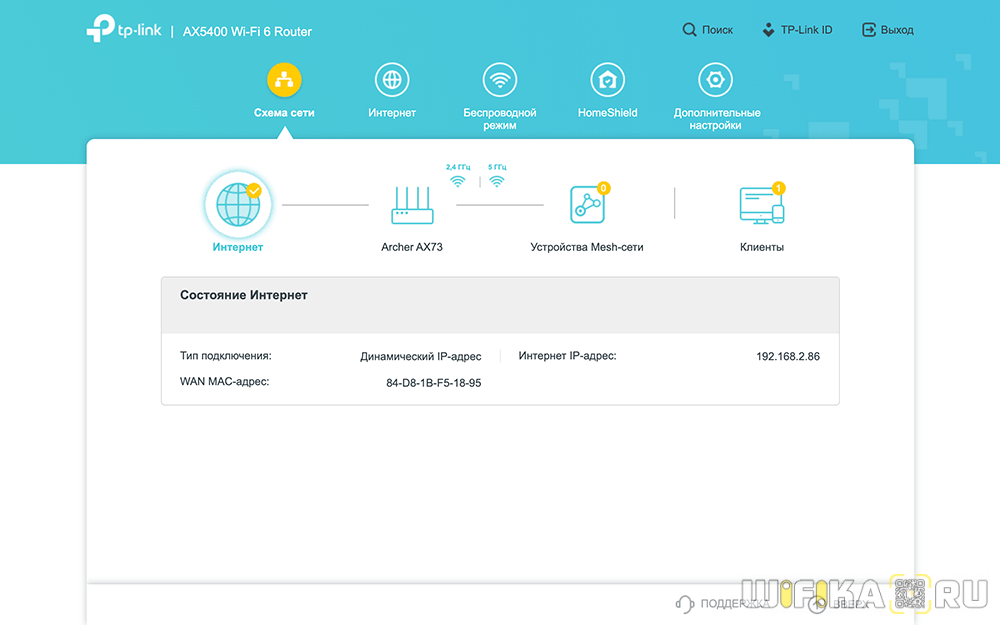Click the 2,4 ГГц Wi-Fi icon
The width and height of the screenshot is (1000, 625).
click(x=458, y=181)
